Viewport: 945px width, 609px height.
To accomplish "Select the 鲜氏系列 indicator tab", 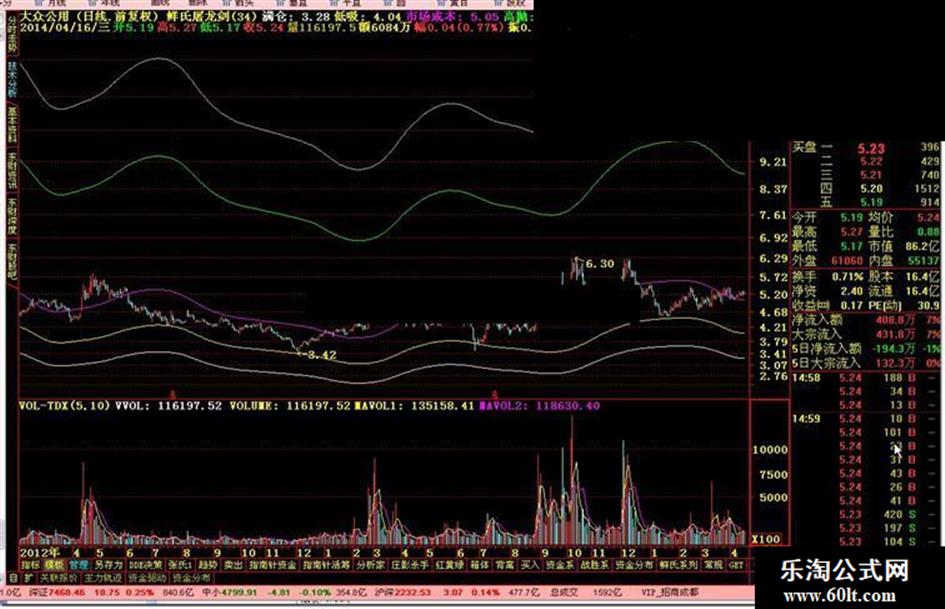I will (x=678, y=565).
